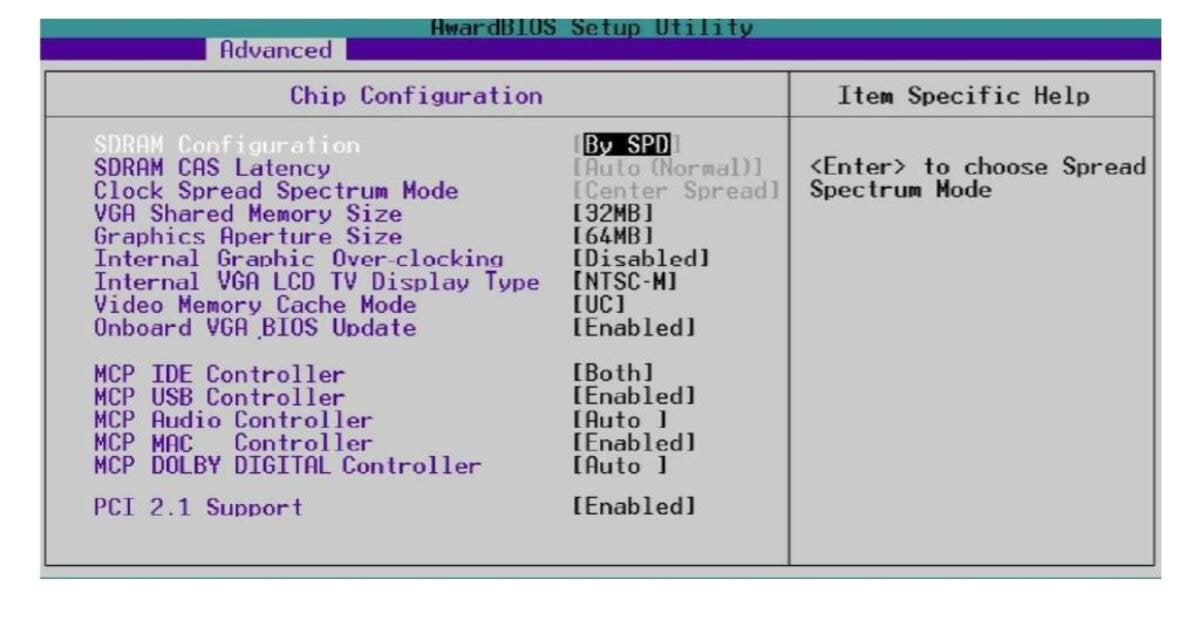Select the Advanced tab

point(275,49)
